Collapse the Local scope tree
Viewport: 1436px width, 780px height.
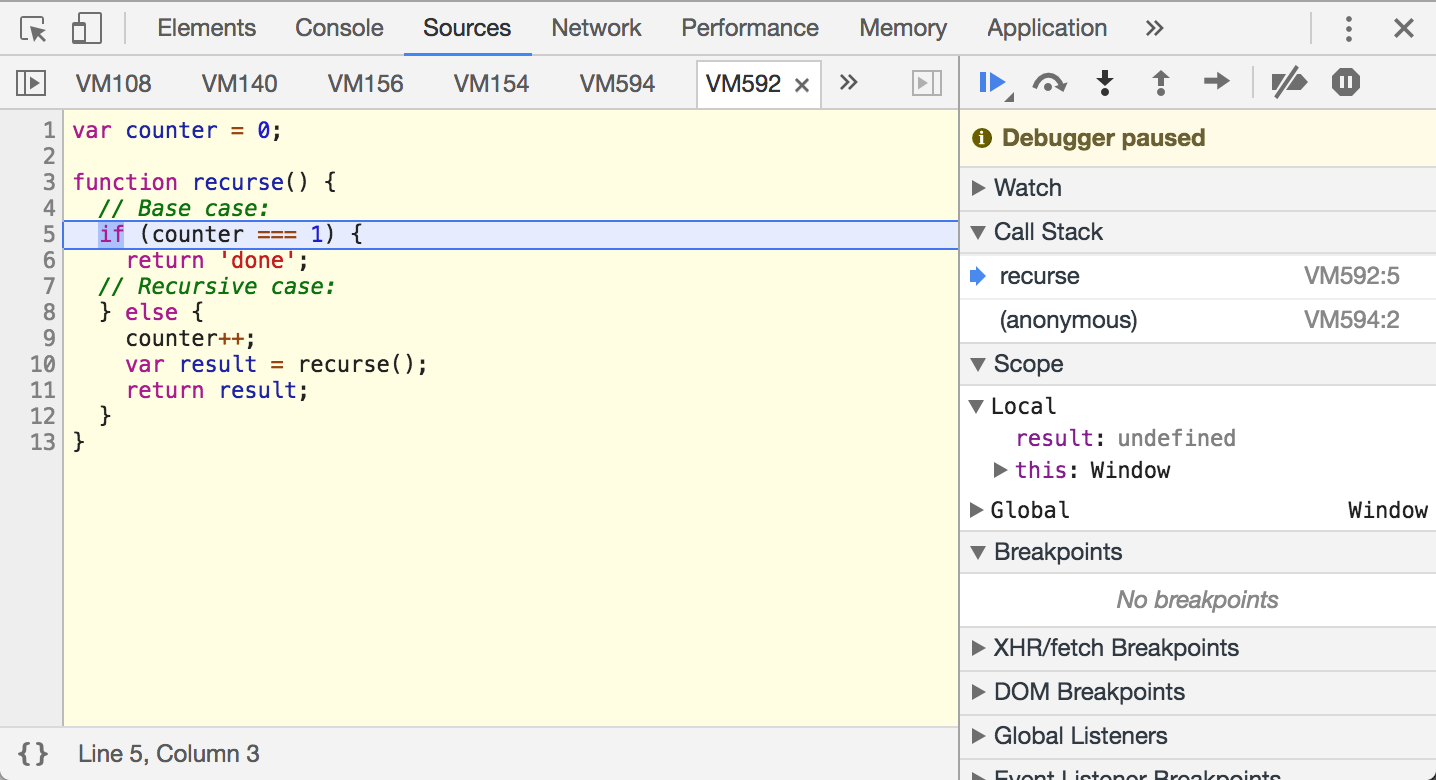(977, 406)
